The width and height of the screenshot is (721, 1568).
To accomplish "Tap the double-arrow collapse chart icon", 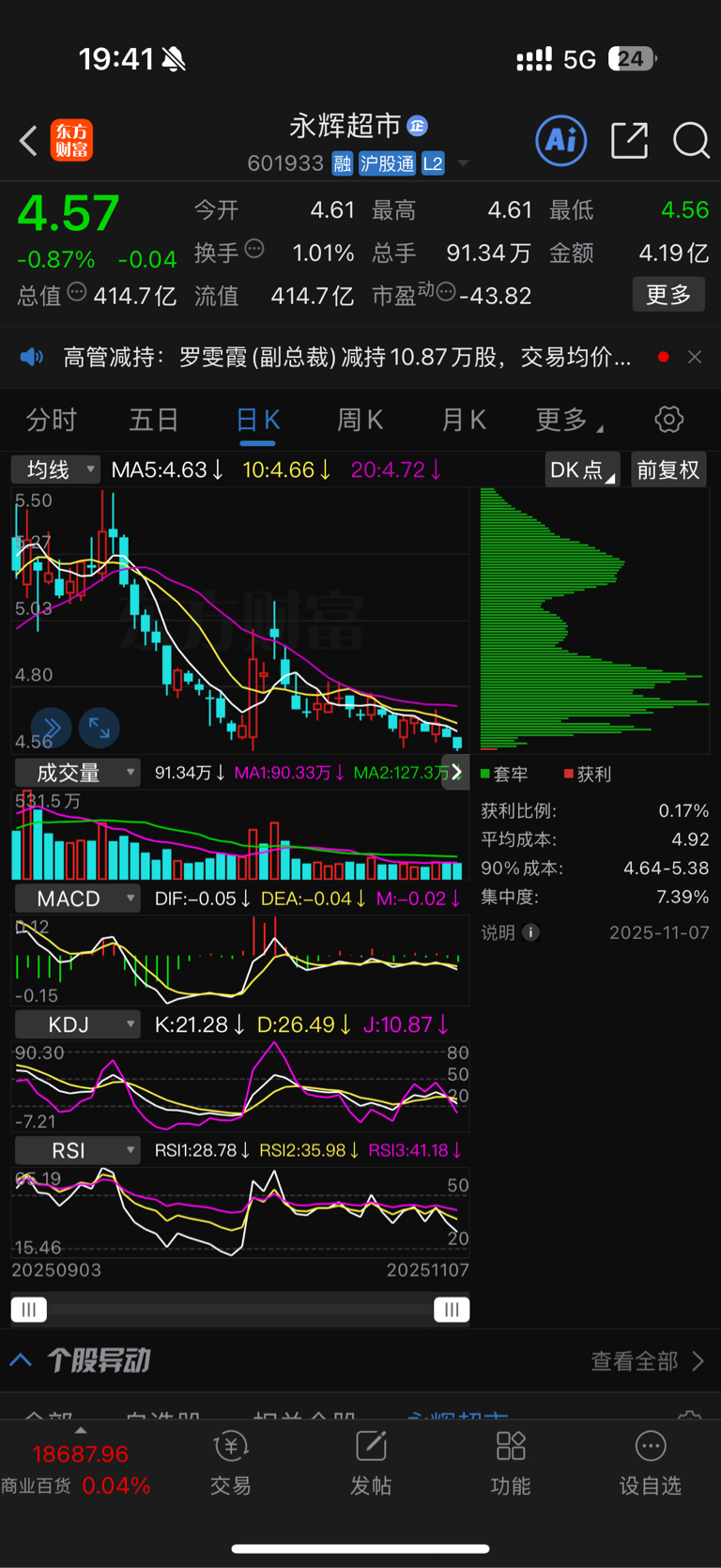I will [x=52, y=728].
